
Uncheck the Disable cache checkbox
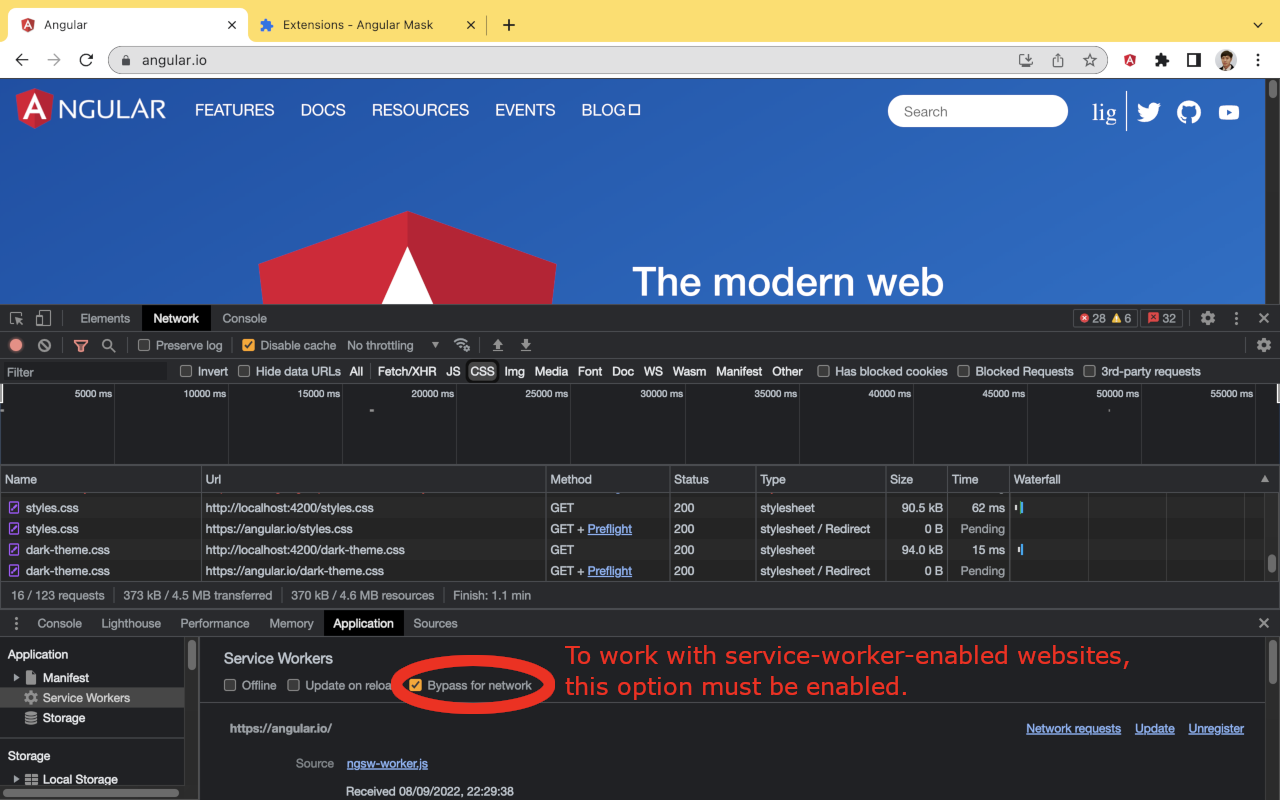click(x=249, y=345)
